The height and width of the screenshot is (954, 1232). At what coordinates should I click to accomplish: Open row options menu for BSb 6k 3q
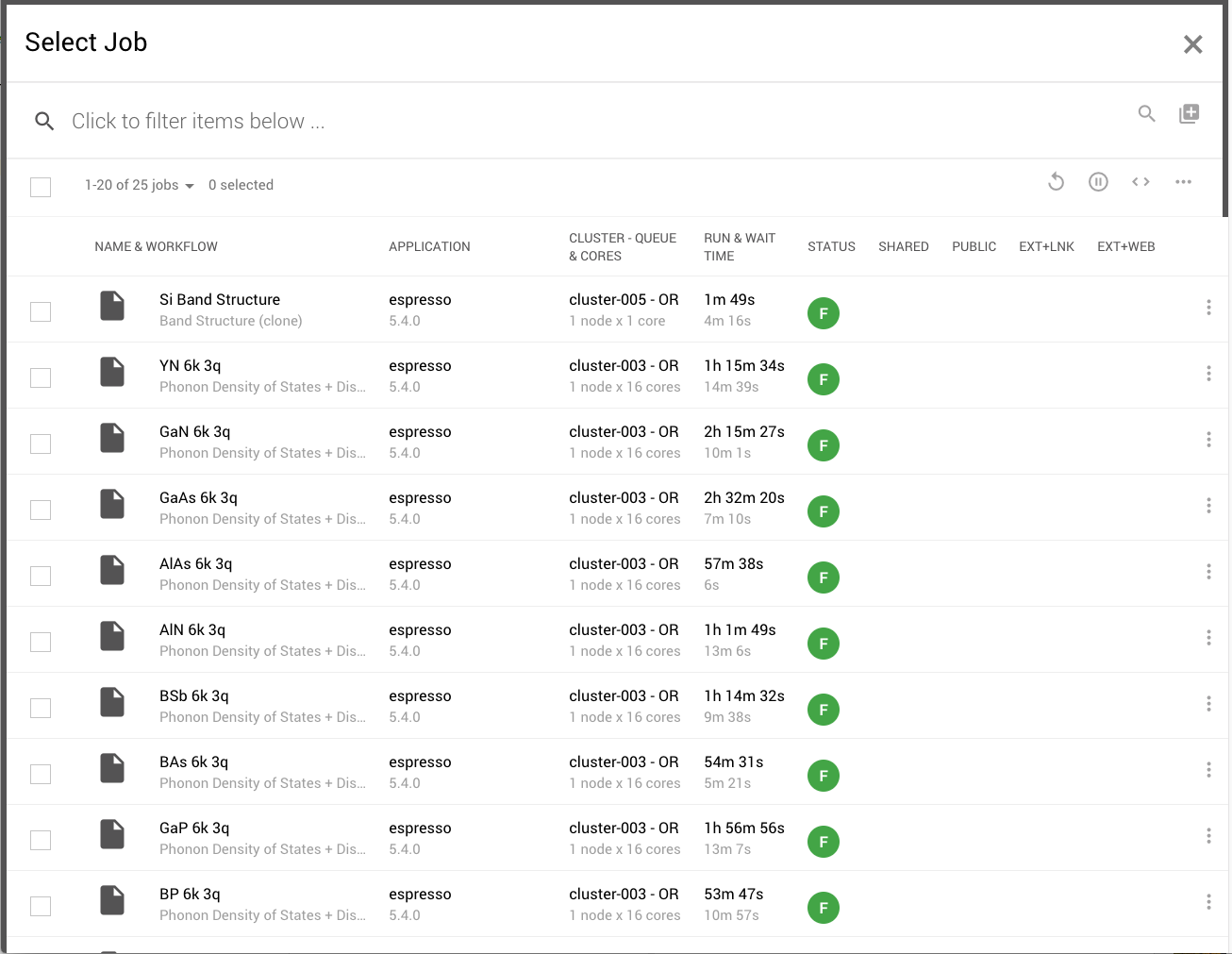click(x=1207, y=704)
